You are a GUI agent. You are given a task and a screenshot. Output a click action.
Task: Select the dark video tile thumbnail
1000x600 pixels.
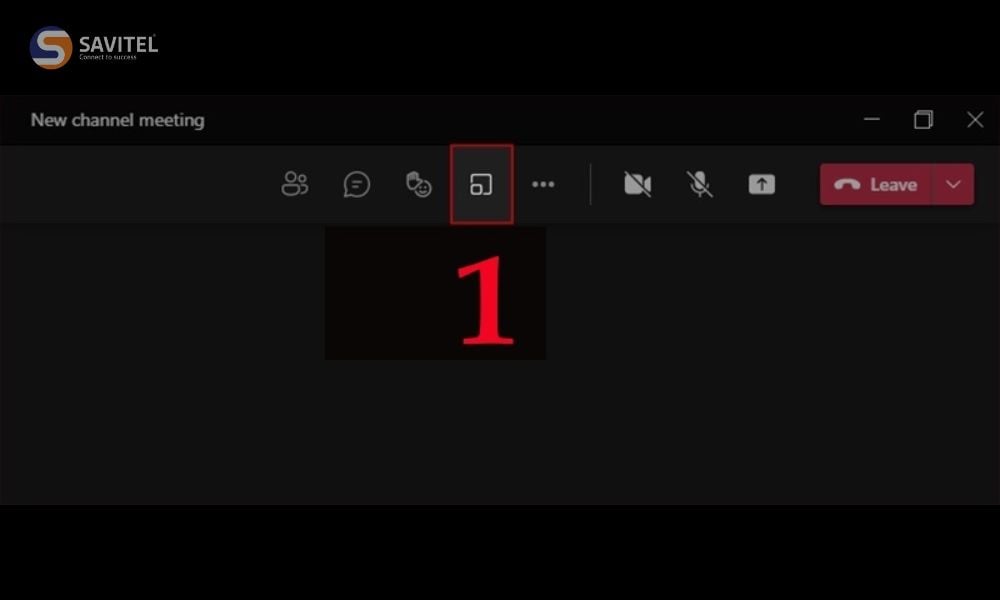coord(436,293)
